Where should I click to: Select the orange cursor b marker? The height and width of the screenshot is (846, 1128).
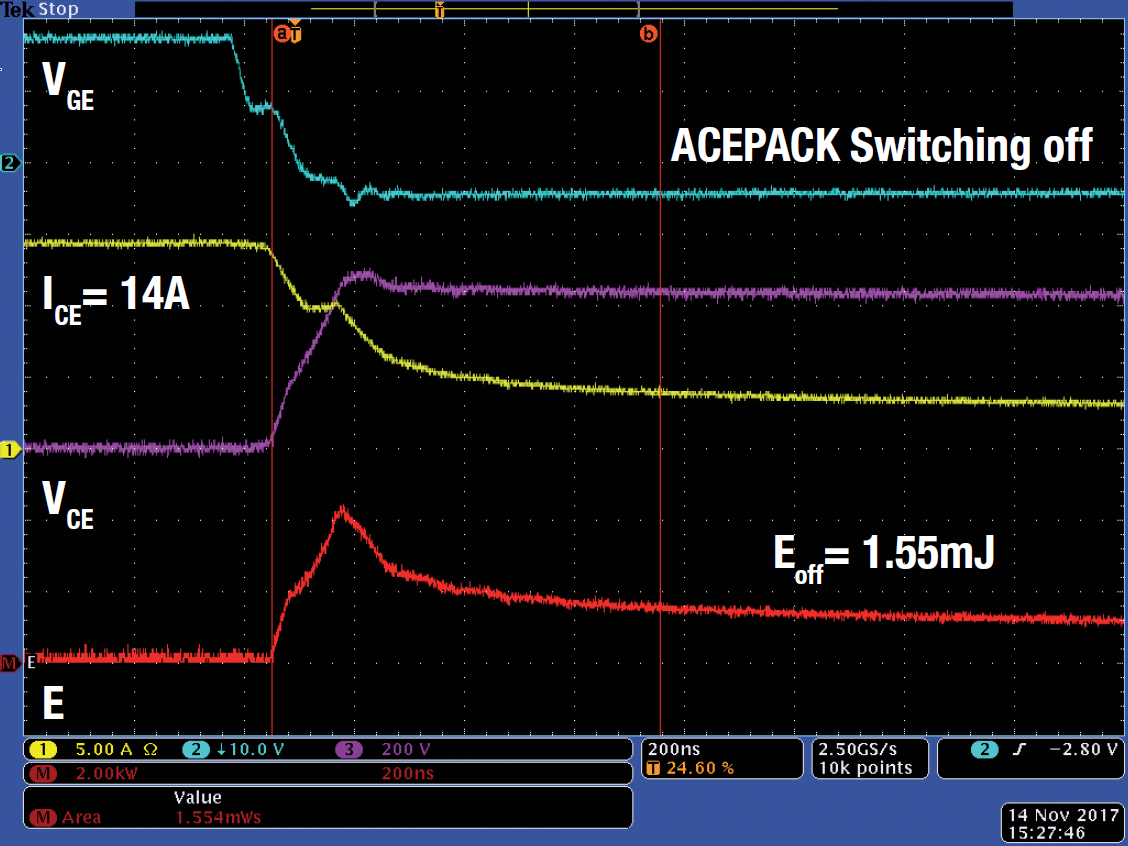[648, 34]
